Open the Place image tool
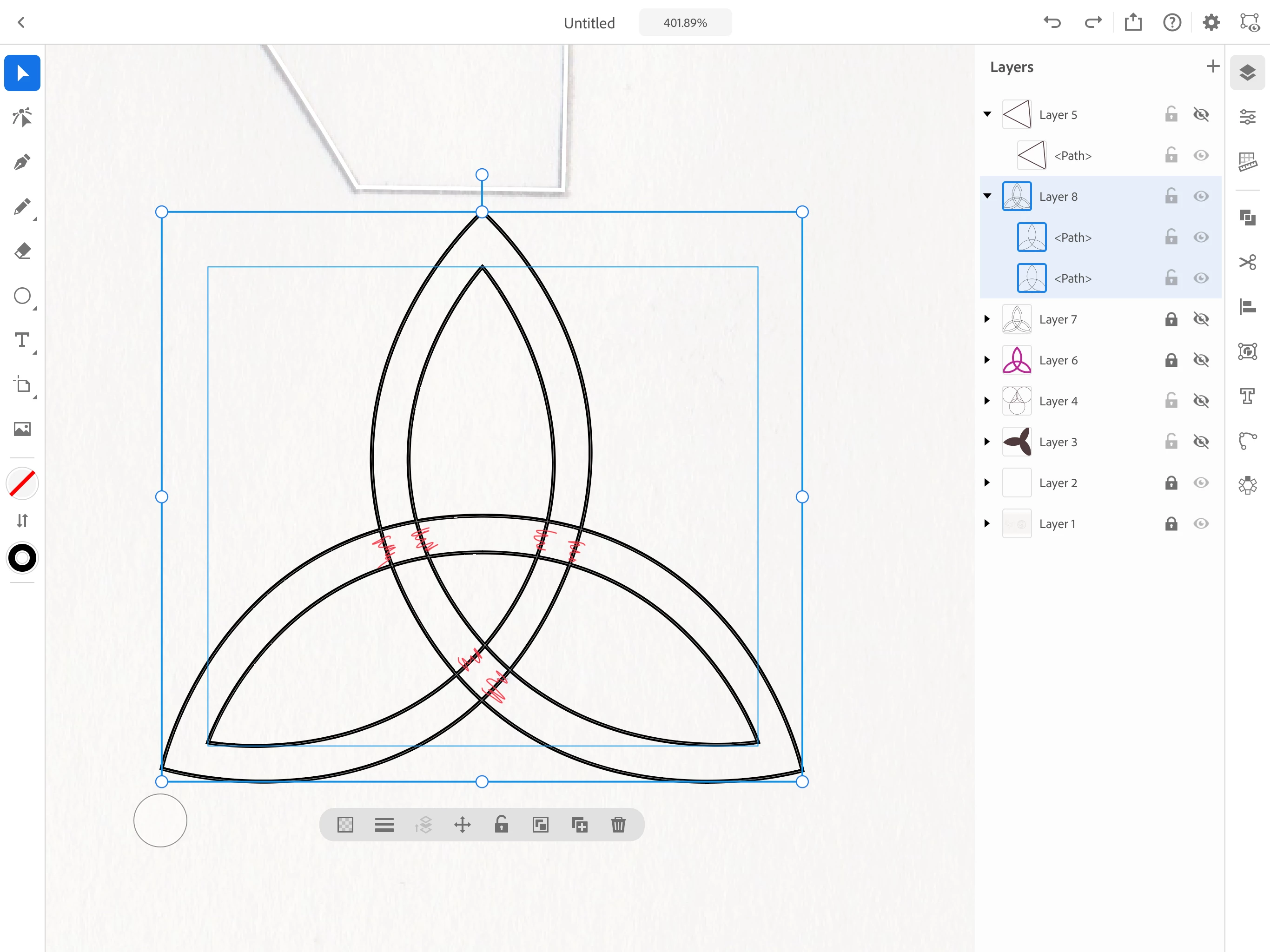The width and height of the screenshot is (1270, 952). pos(22,429)
